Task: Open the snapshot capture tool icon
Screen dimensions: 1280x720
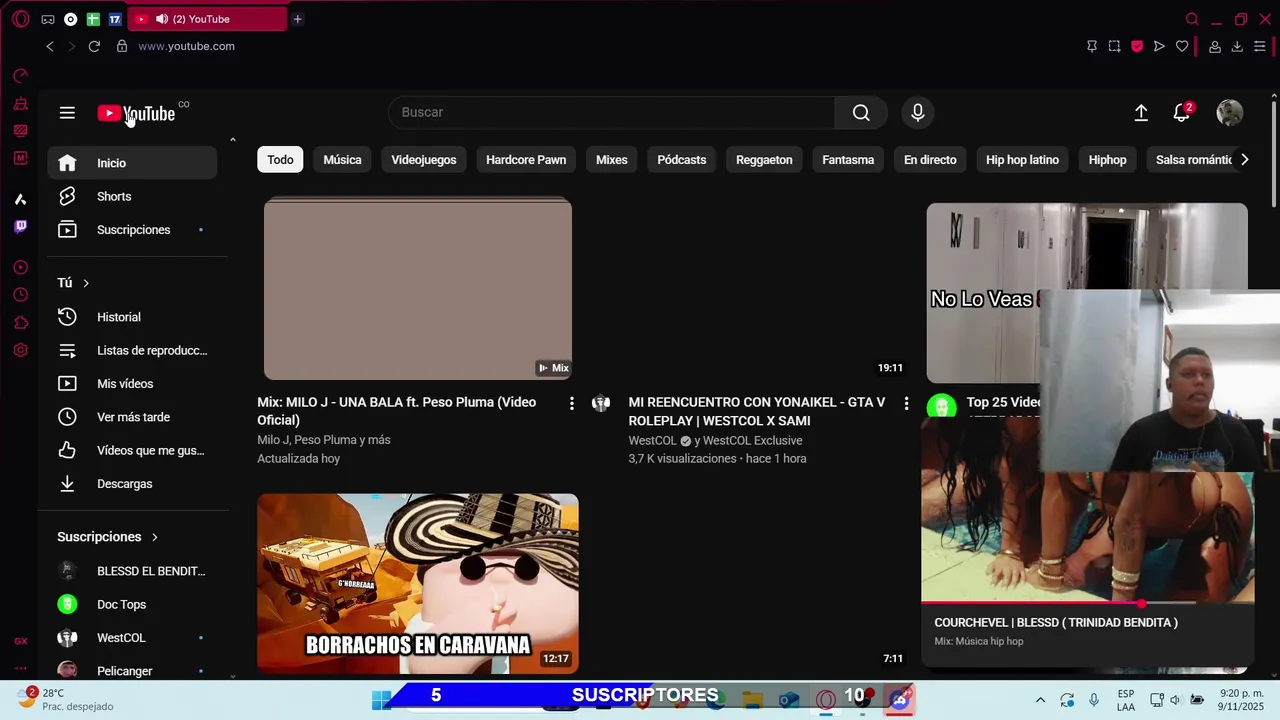Action: coord(1114,46)
